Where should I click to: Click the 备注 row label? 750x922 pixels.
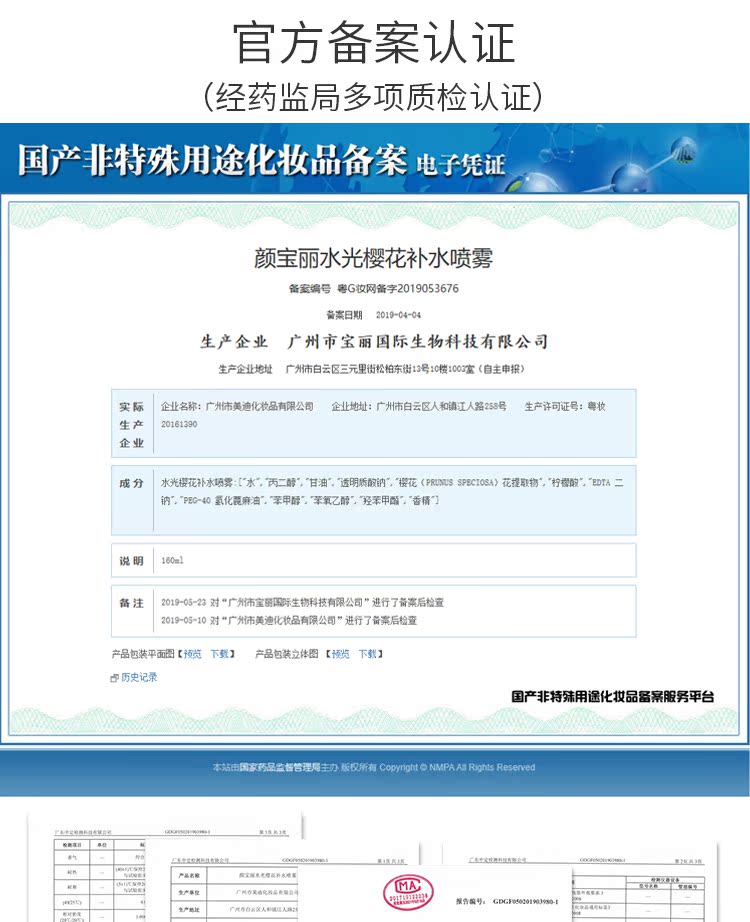tap(131, 603)
